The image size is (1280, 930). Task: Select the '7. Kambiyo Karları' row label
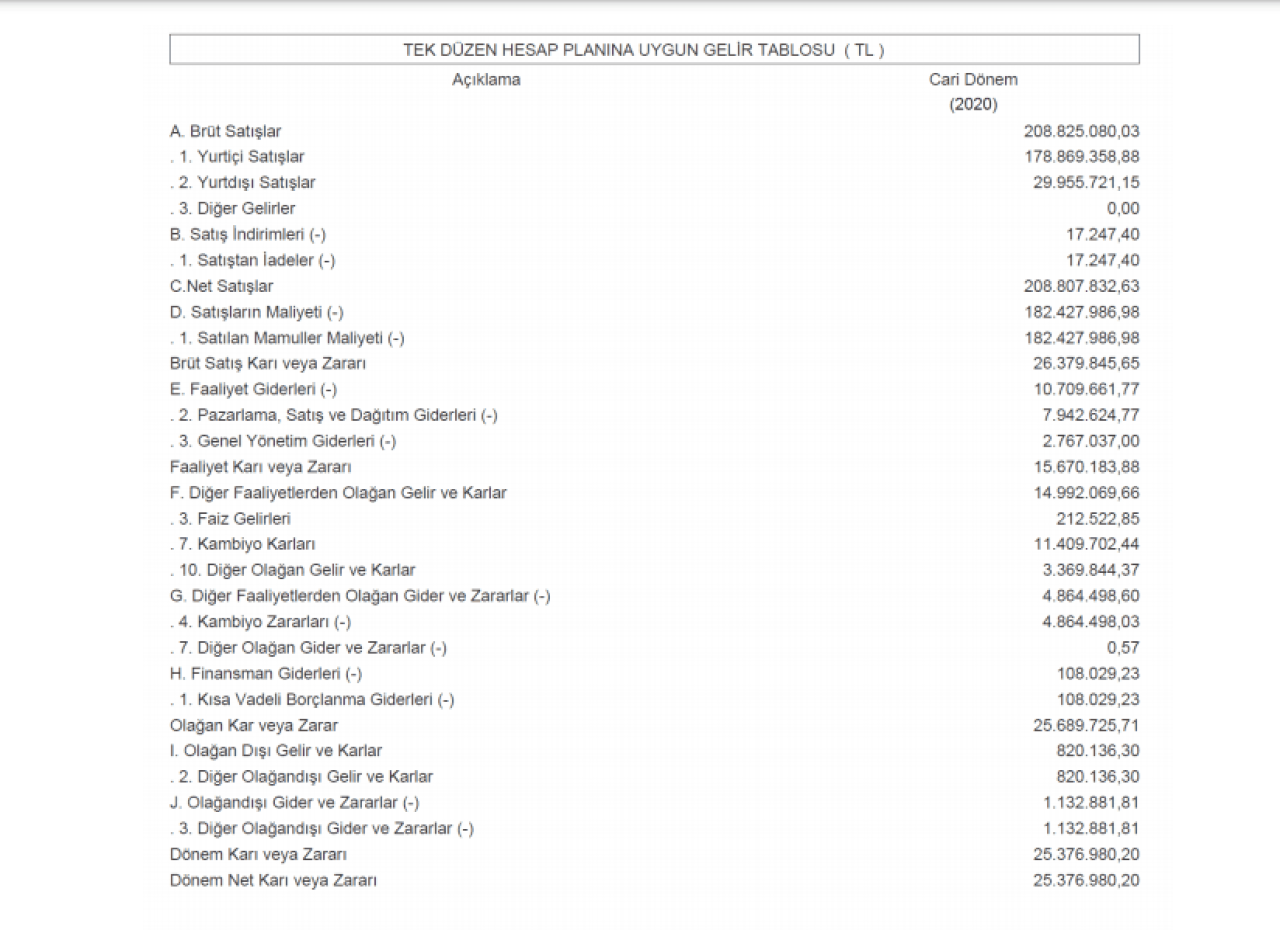pyautogui.click(x=242, y=544)
